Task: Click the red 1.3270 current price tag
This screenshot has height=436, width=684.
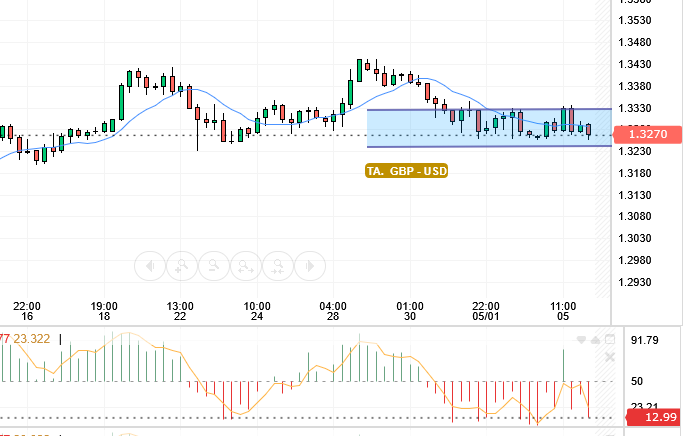Action: [x=648, y=134]
